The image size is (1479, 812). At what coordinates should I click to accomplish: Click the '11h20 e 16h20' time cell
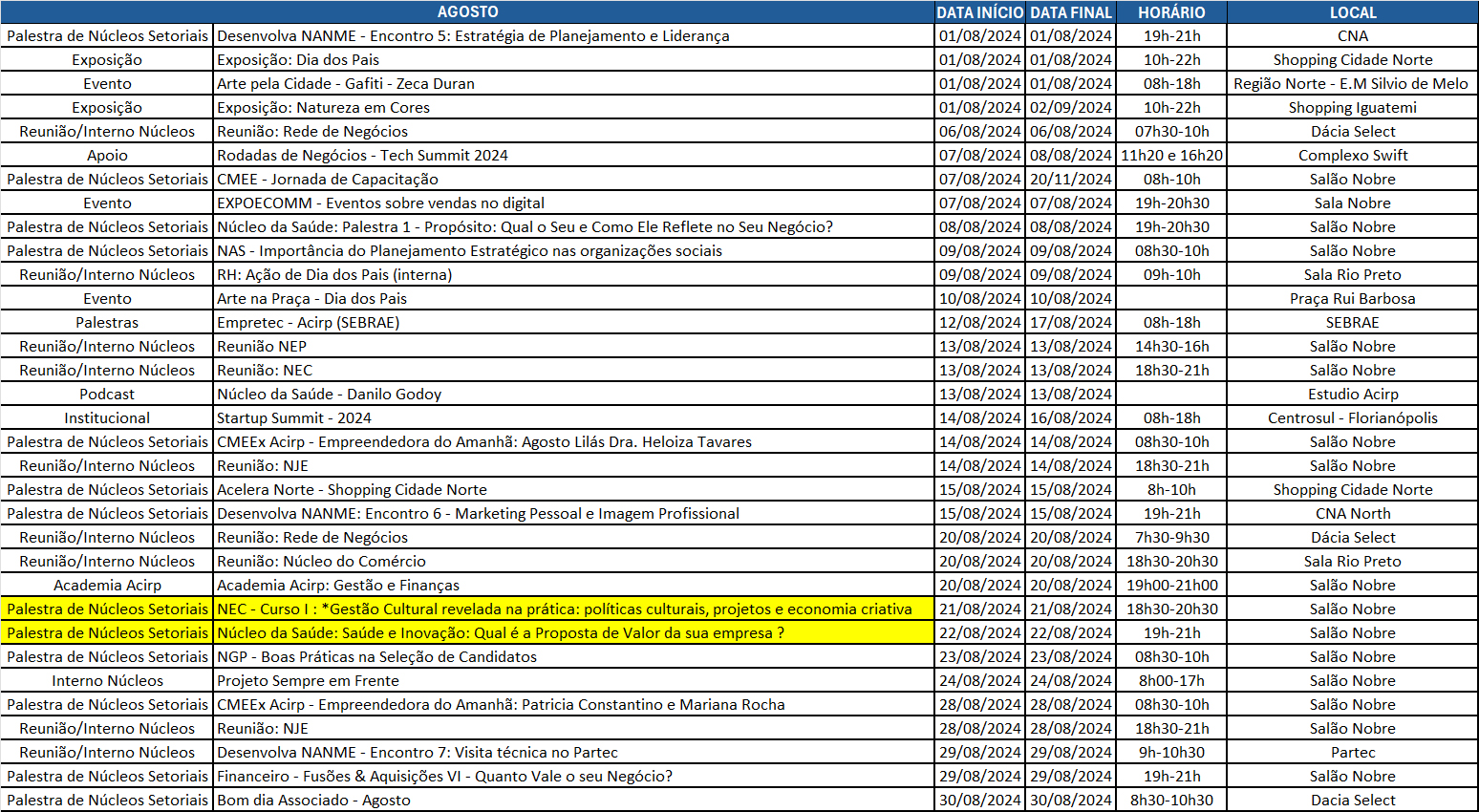[x=1171, y=155]
